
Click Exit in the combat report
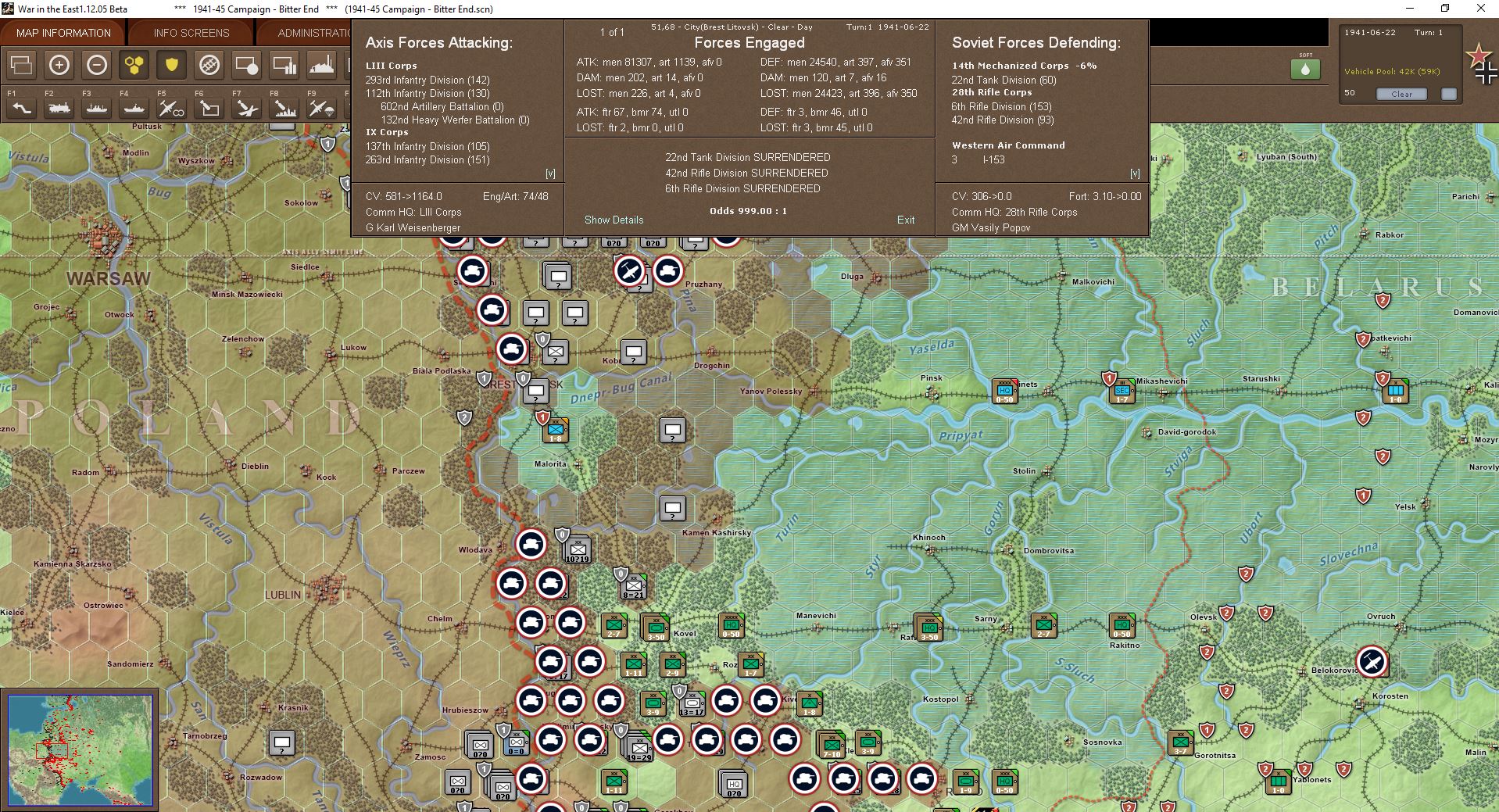pyautogui.click(x=906, y=220)
